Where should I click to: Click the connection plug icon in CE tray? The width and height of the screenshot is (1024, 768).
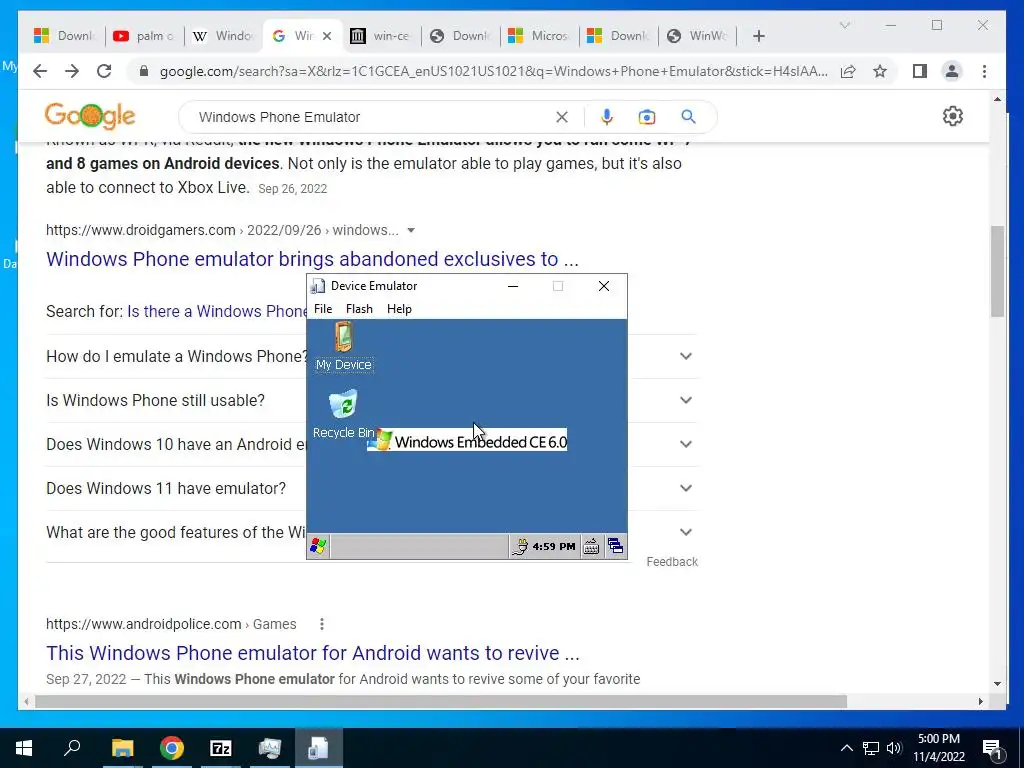click(x=520, y=547)
